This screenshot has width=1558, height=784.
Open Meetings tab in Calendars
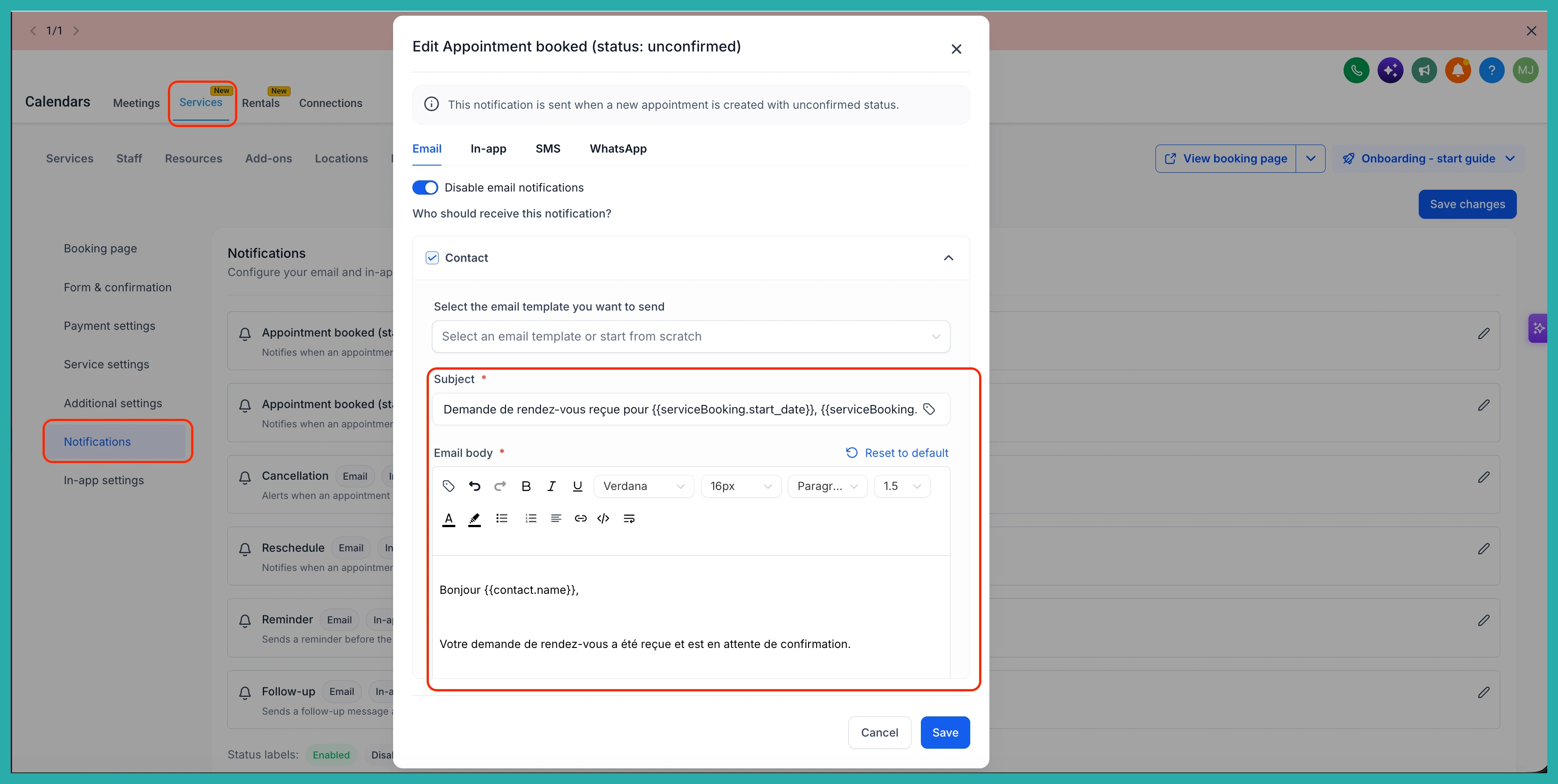pos(136,103)
